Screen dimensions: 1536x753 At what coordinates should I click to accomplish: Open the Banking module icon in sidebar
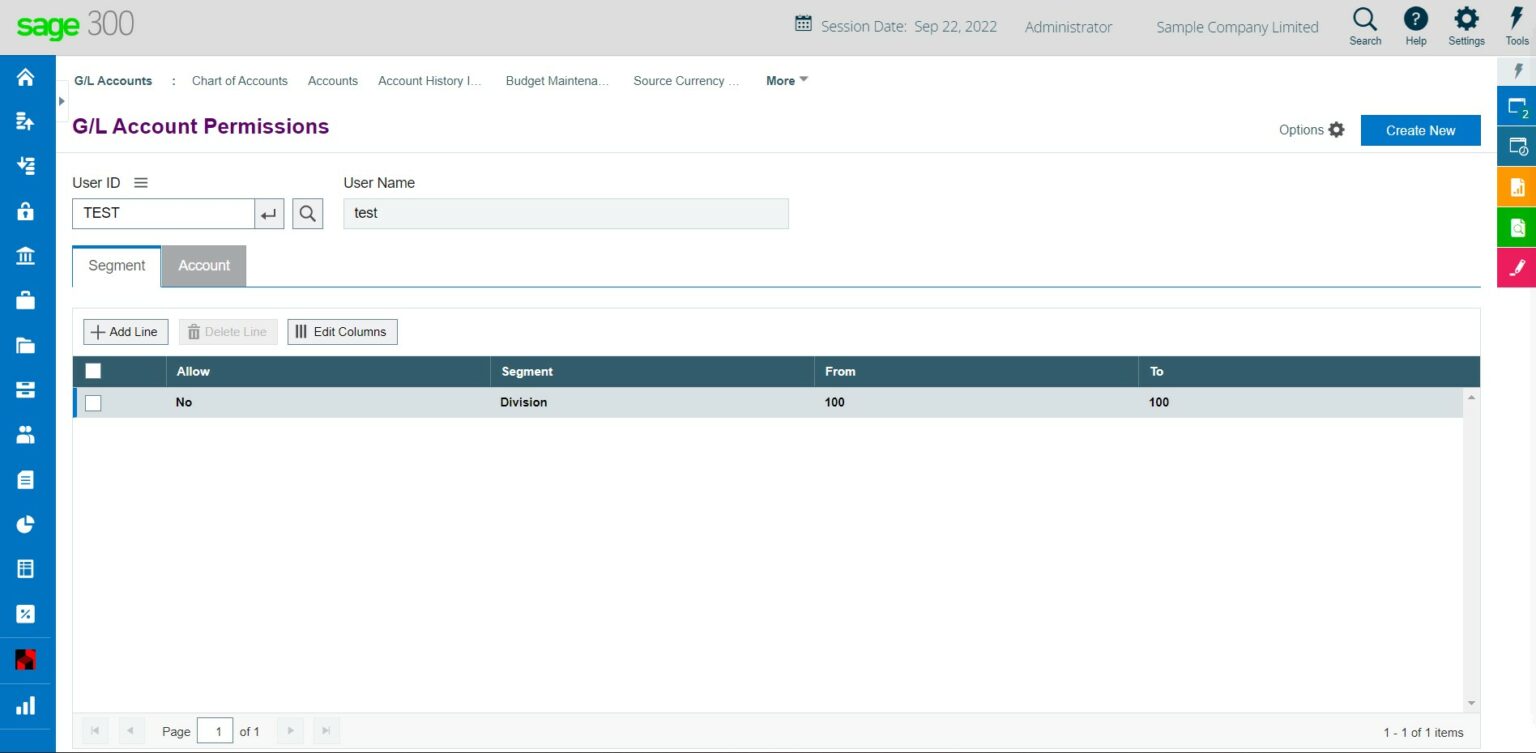point(25,256)
